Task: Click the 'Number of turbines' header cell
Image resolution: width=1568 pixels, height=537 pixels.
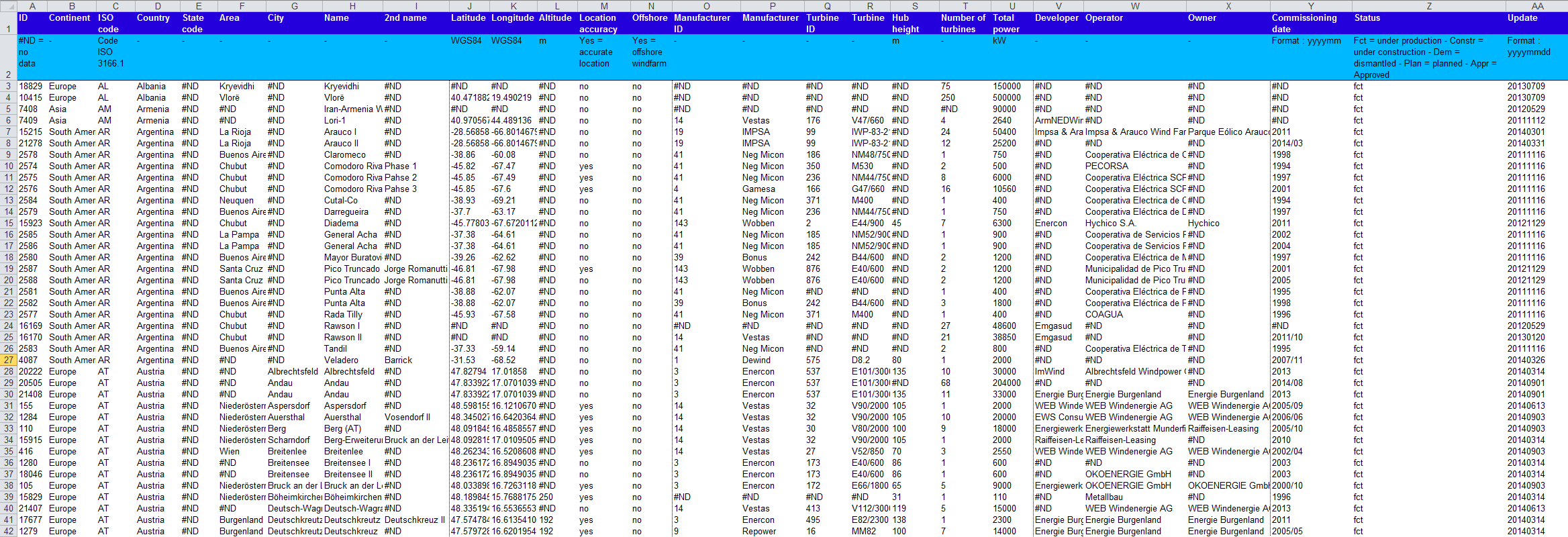Action: click(x=965, y=23)
